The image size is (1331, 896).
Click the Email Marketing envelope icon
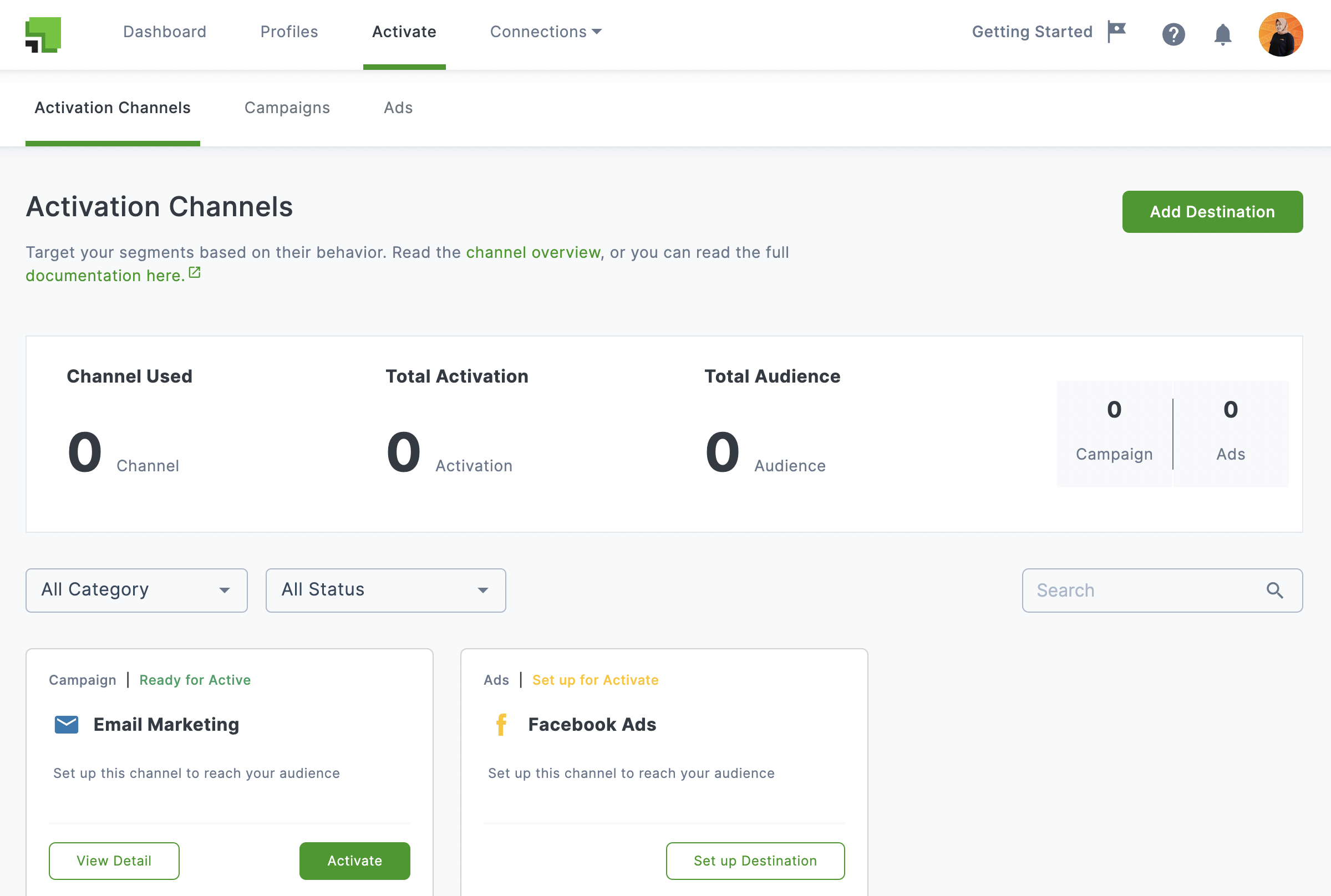[x=66, y=724]
